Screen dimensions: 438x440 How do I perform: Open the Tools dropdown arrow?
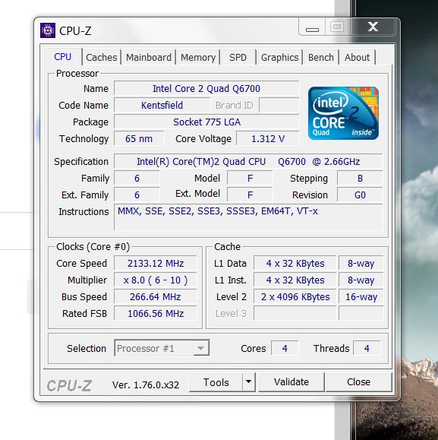click(248, 382)
